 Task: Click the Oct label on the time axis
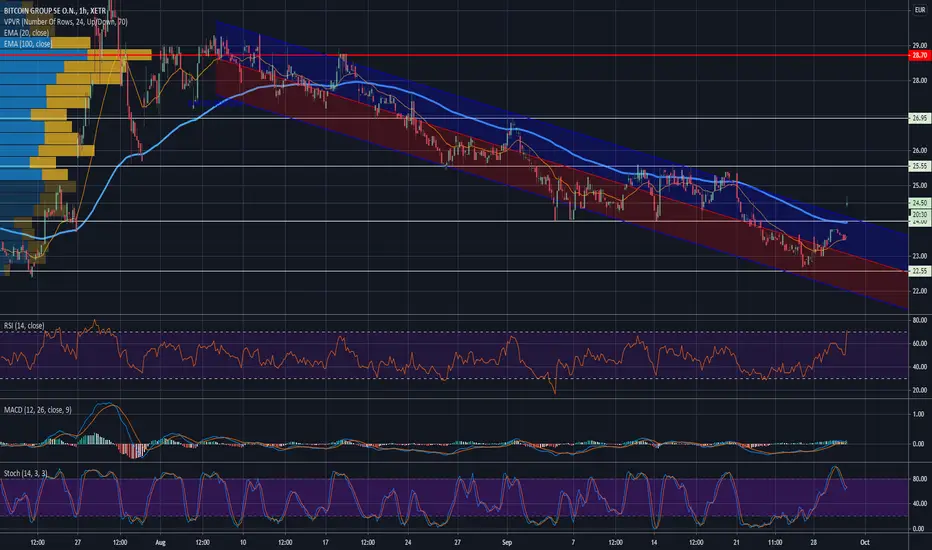[x=865, y=542]
